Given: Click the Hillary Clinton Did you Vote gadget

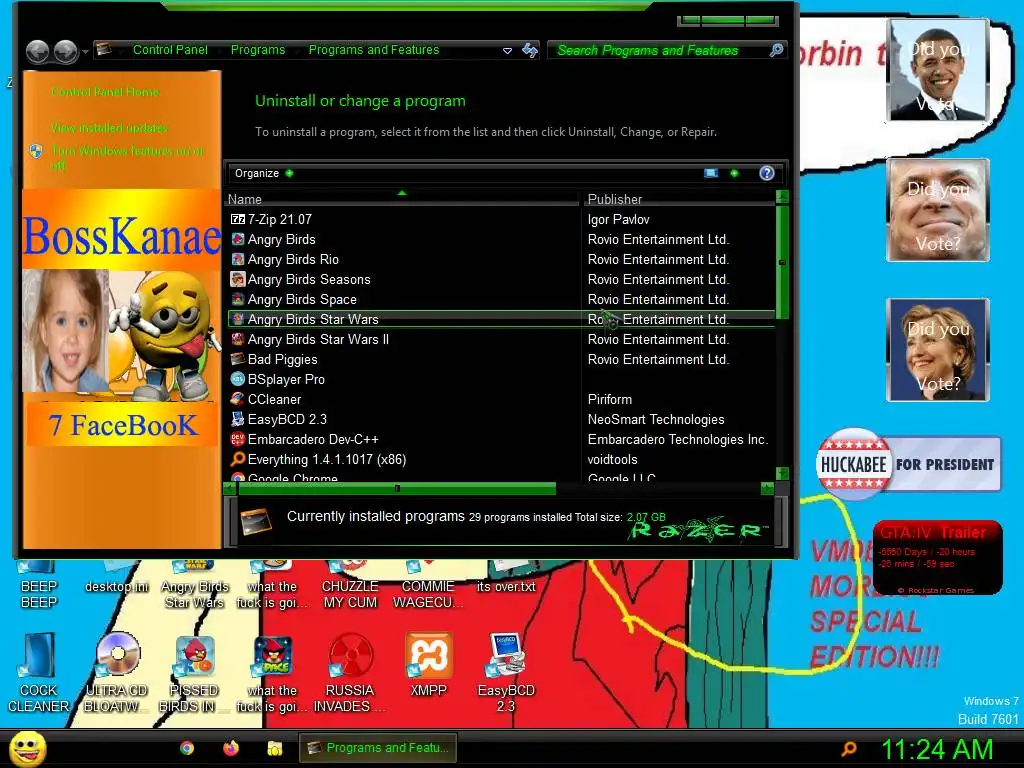Looking at the screenshot, I should pos(938,350).
